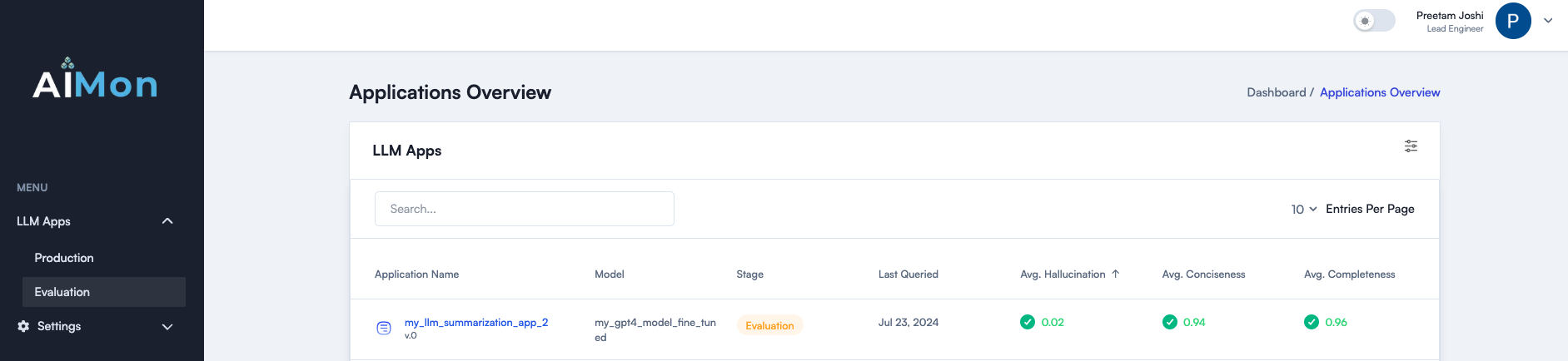Open the my_llm_summarization_app_2 link
Image resolution: width=1568 pixels, height=361 pixels.
[x=475, y=322]
